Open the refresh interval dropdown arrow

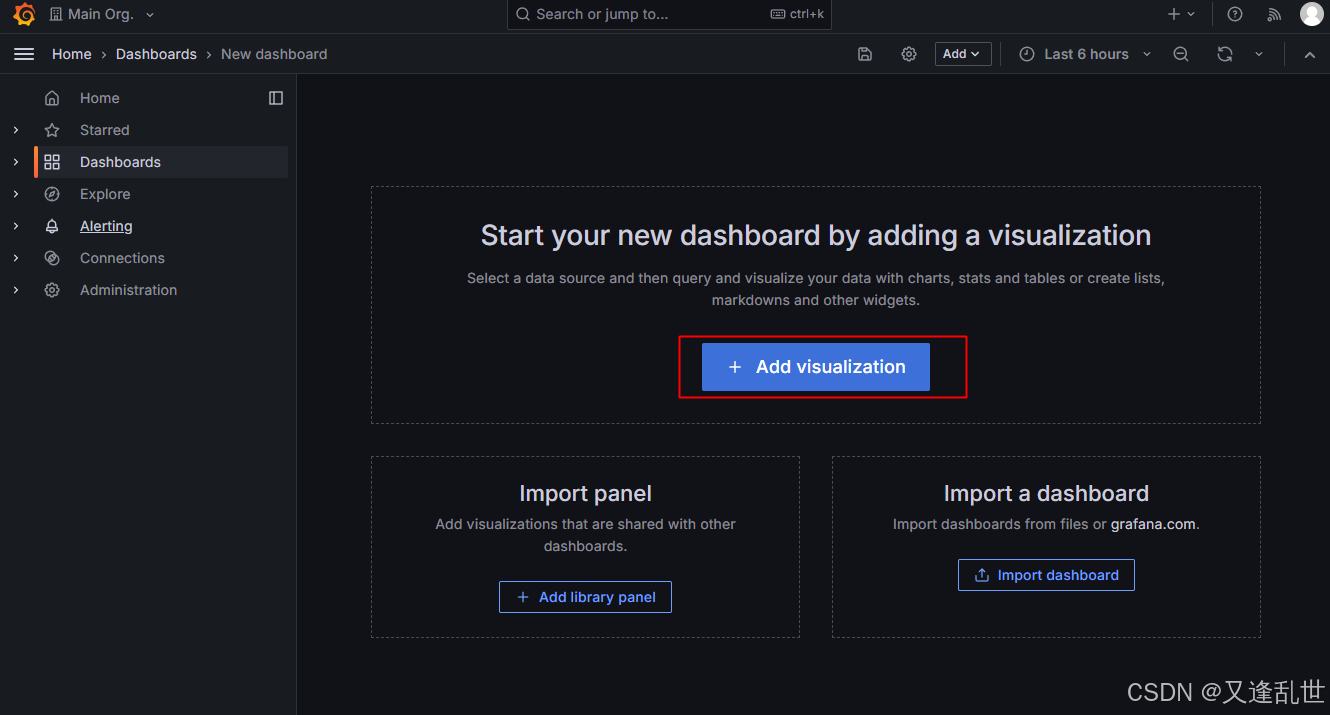point(1259,54)
